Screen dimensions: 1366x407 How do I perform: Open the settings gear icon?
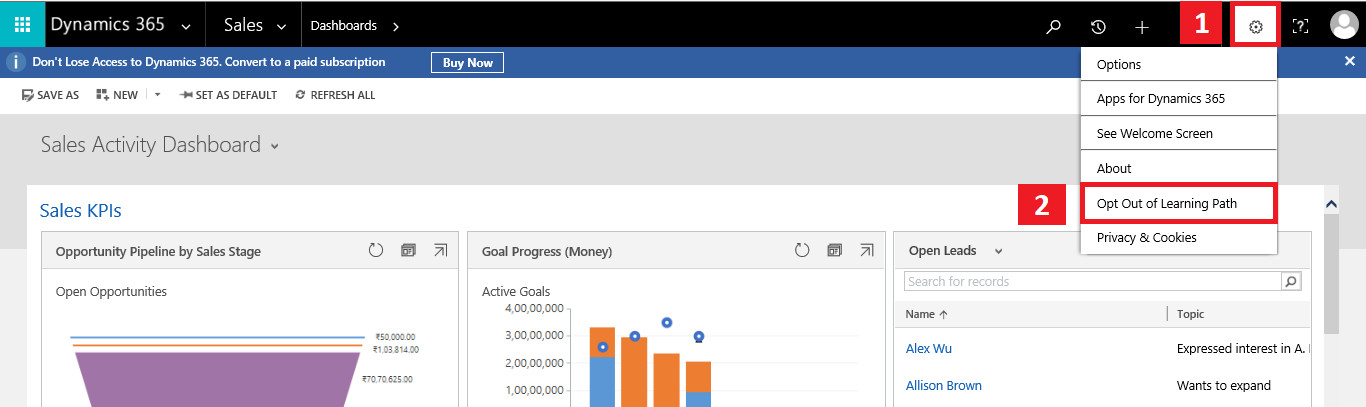1256,26
